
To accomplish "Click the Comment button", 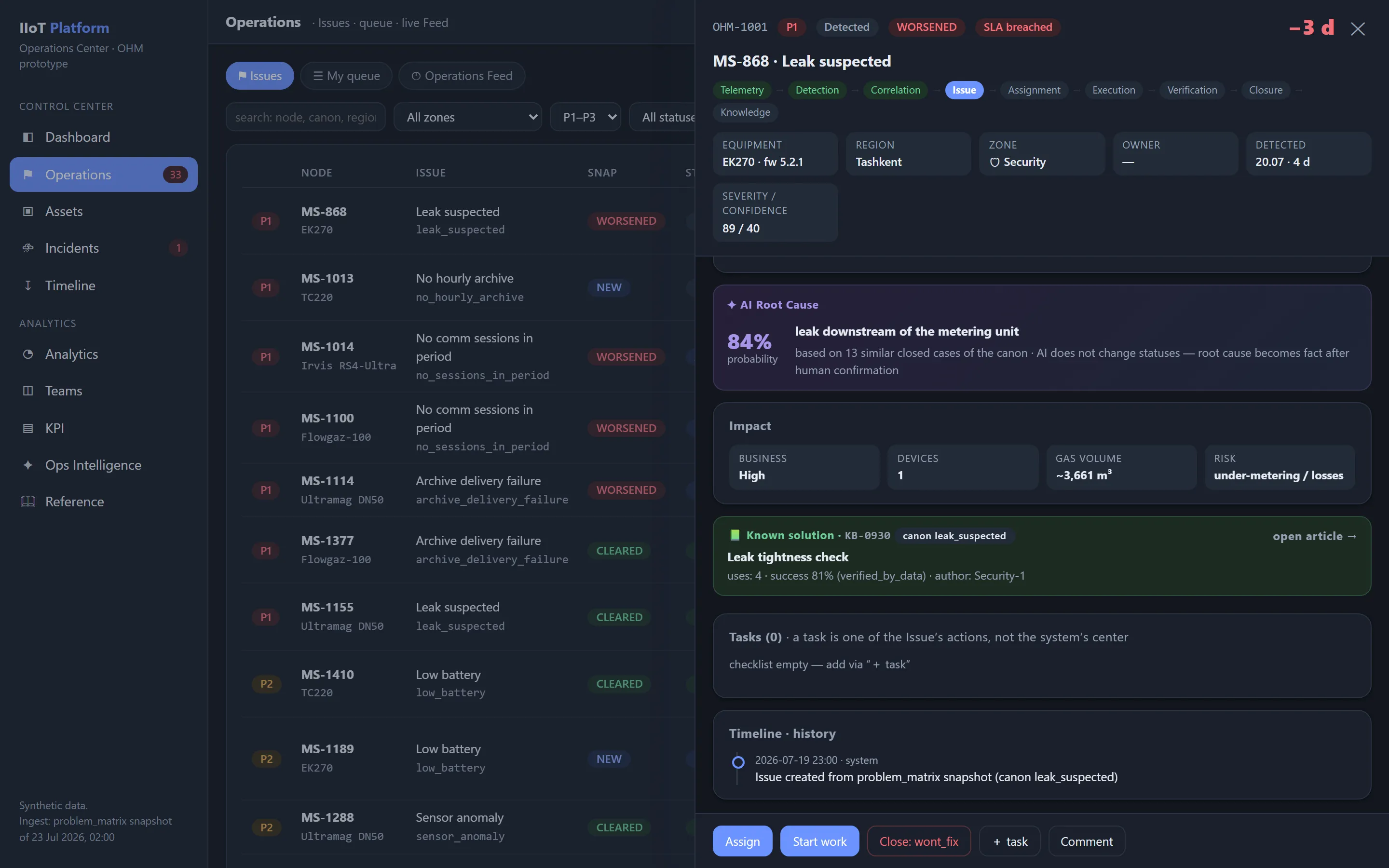I will 1087,841.
